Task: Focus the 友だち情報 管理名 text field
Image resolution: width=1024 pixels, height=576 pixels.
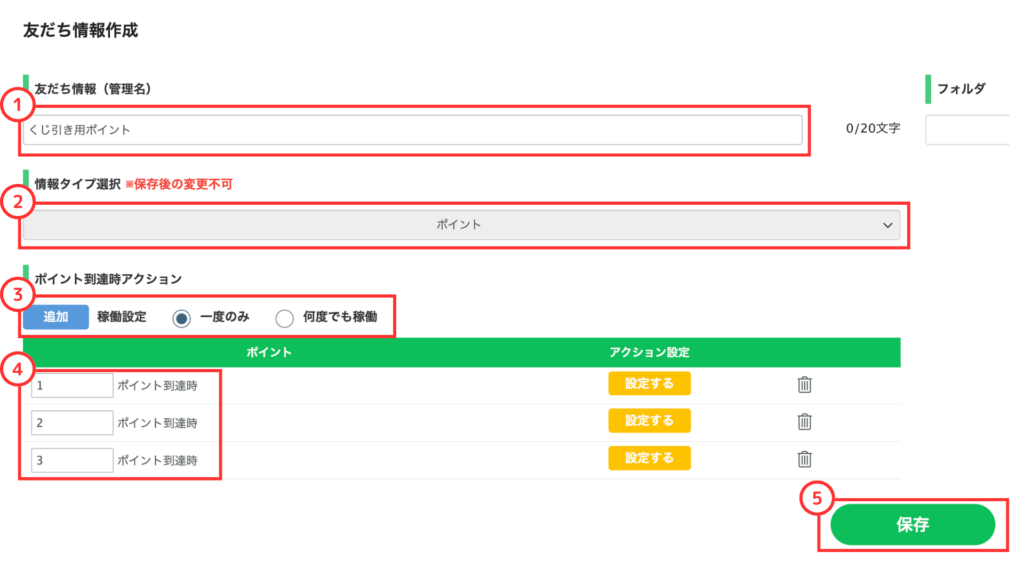Action: pyautogui.click(x=412, y=130)
